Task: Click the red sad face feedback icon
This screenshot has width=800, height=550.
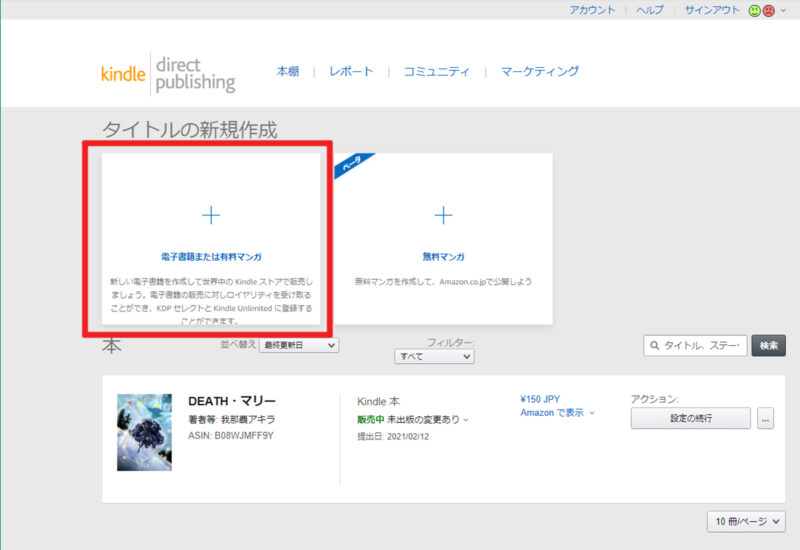Action: pyautogui.click(x=768, y=11)
